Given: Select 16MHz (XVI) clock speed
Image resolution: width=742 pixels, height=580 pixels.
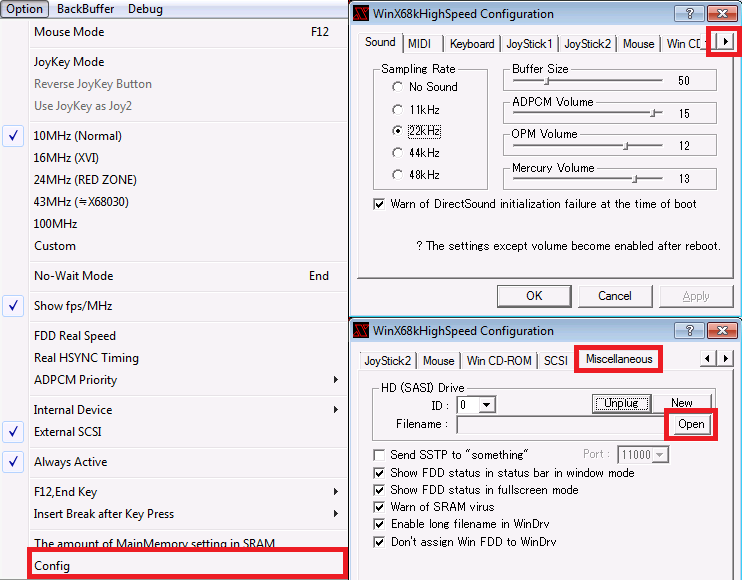Looking at the screenshot, I should 187,158.
